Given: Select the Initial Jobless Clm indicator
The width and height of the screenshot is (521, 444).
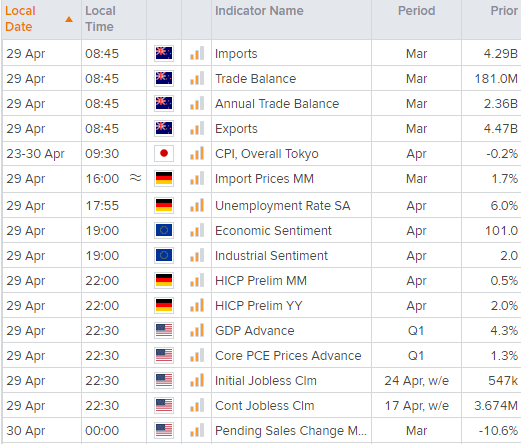Looking at the screenshot, I should [266, 381].
